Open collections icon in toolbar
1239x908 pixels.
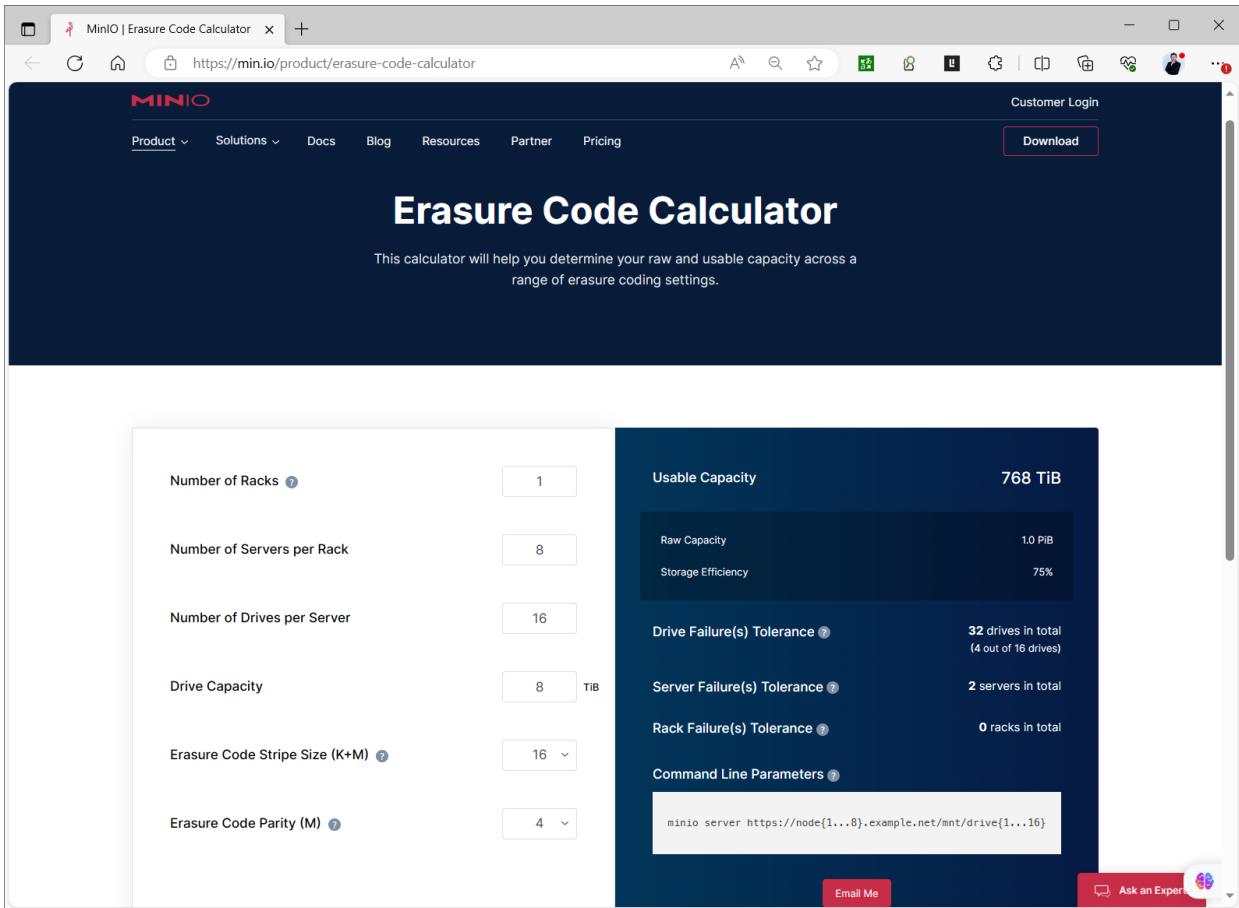click(x=1084, y=63)
